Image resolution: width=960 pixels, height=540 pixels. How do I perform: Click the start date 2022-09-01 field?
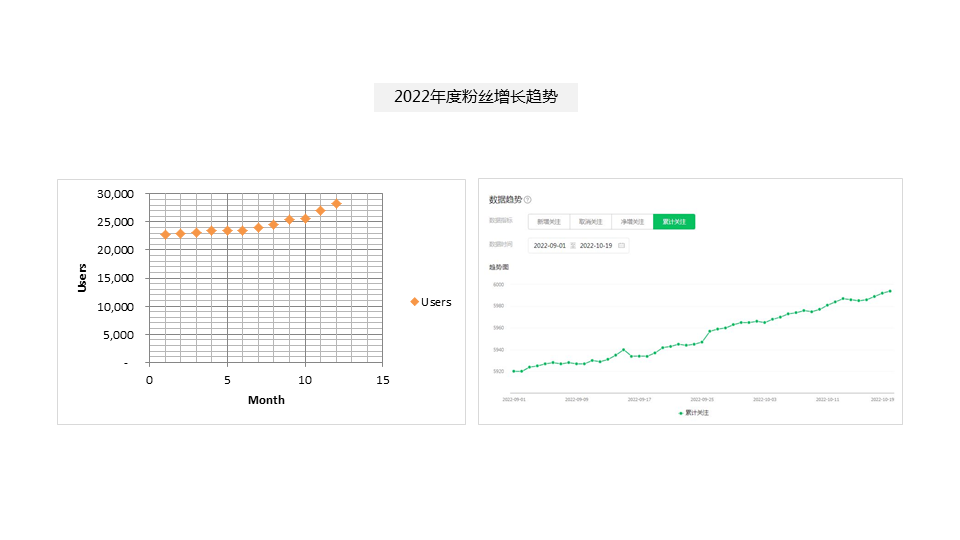click(549, 245)
